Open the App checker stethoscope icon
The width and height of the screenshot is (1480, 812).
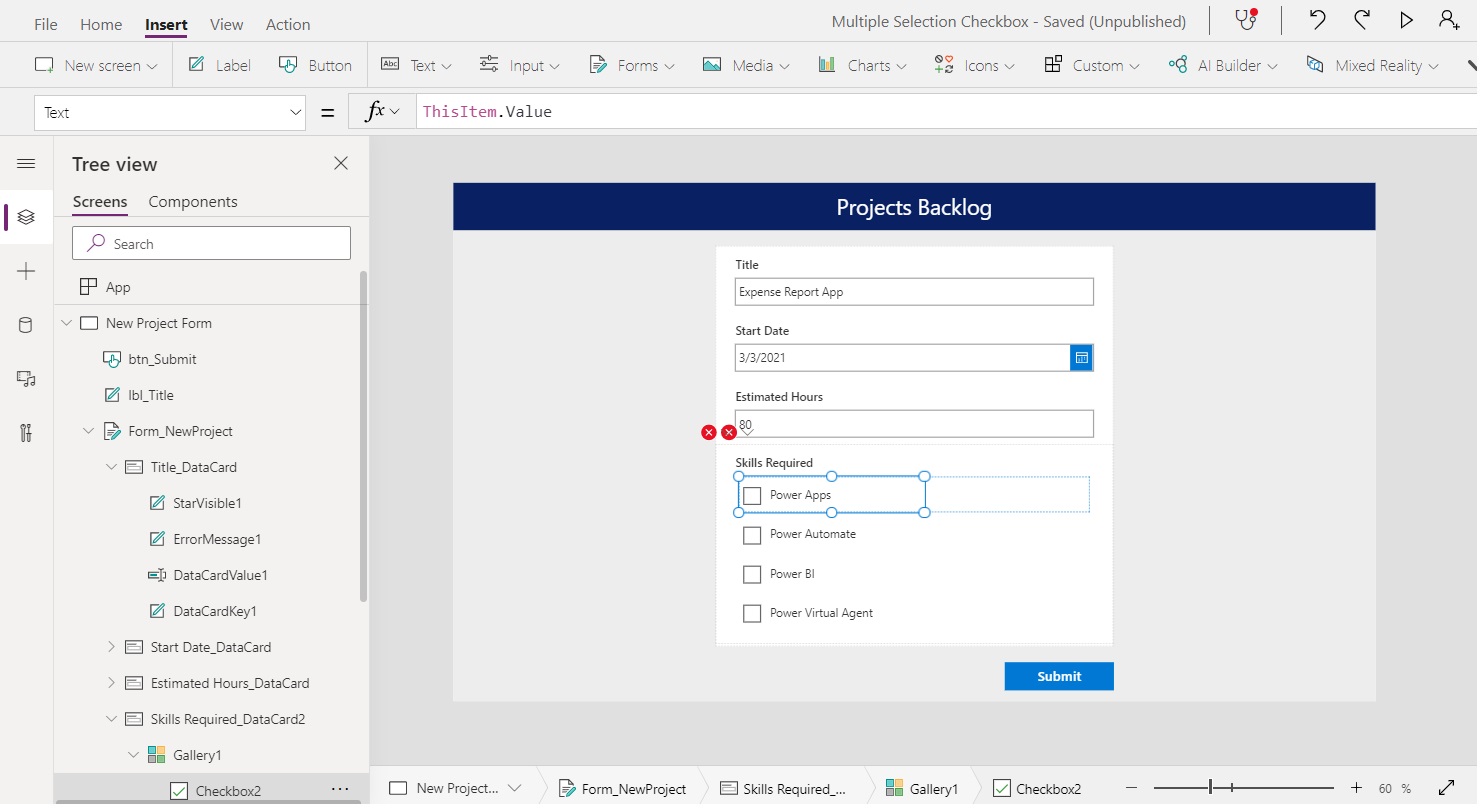coord(1245,20)
